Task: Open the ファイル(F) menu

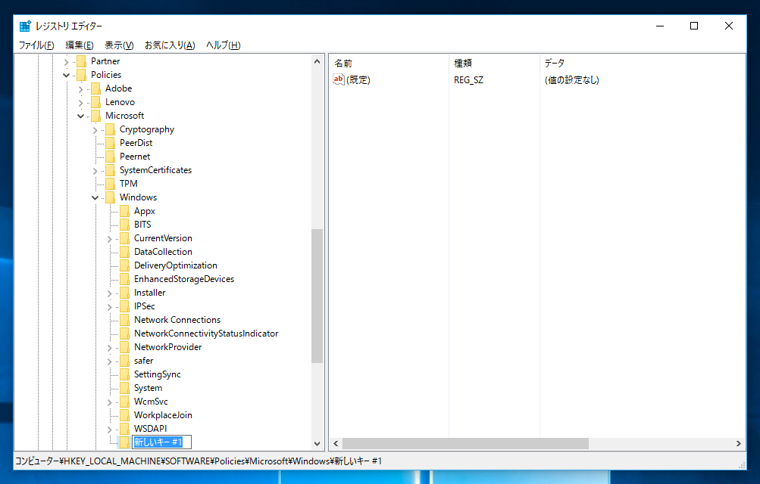Action: pyautogui.click(x=36, y=45)
